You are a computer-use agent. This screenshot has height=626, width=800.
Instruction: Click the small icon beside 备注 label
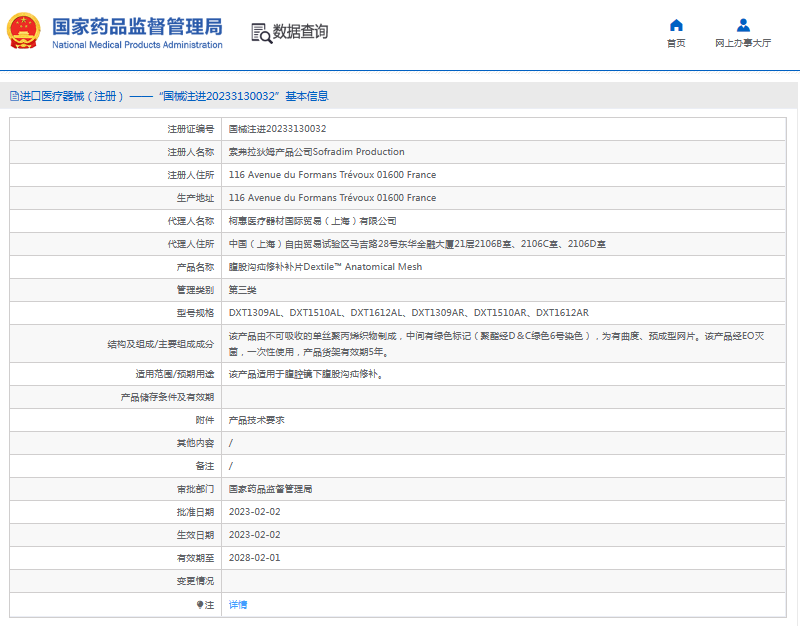pyautogui.click(x=199, y=603)
